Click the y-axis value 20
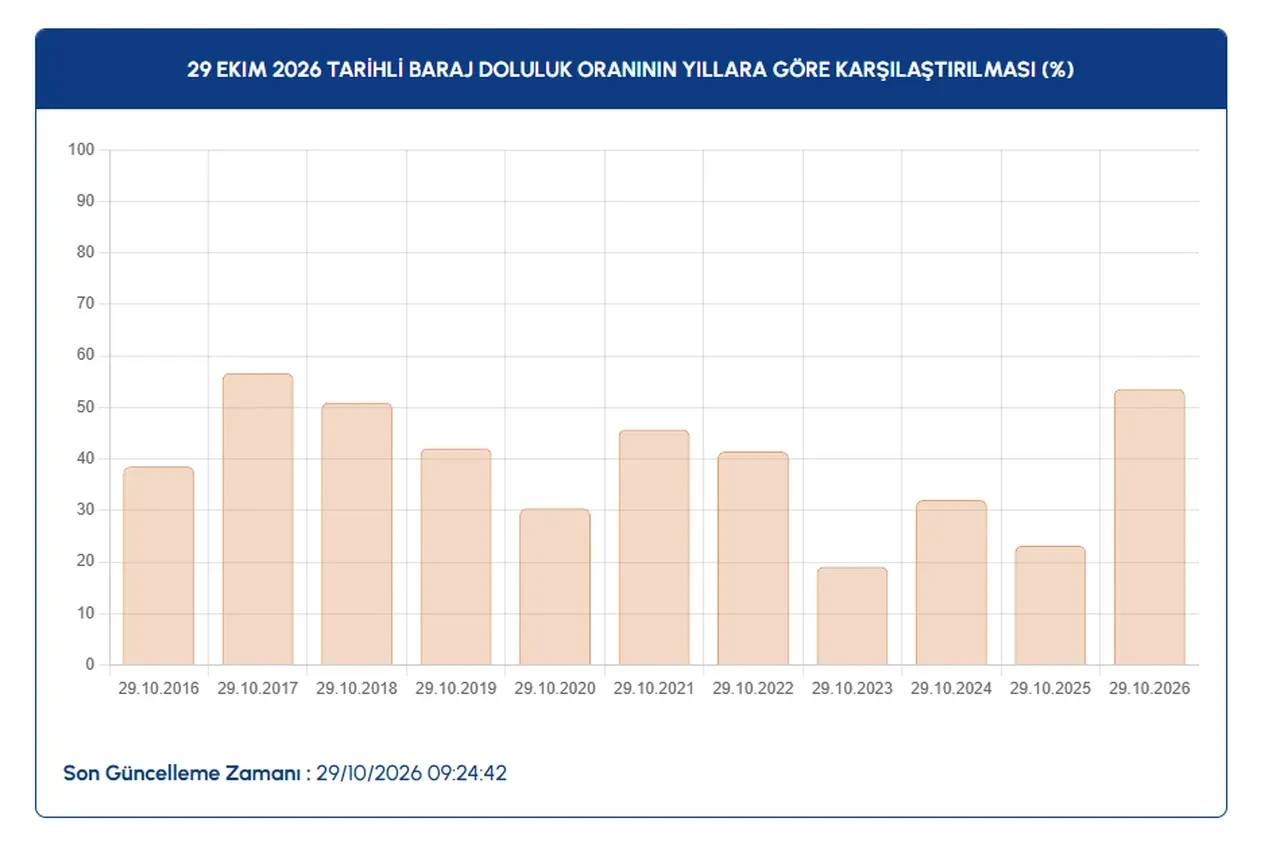Screen dimensions: 1280x853 click(x=85, y=562)
